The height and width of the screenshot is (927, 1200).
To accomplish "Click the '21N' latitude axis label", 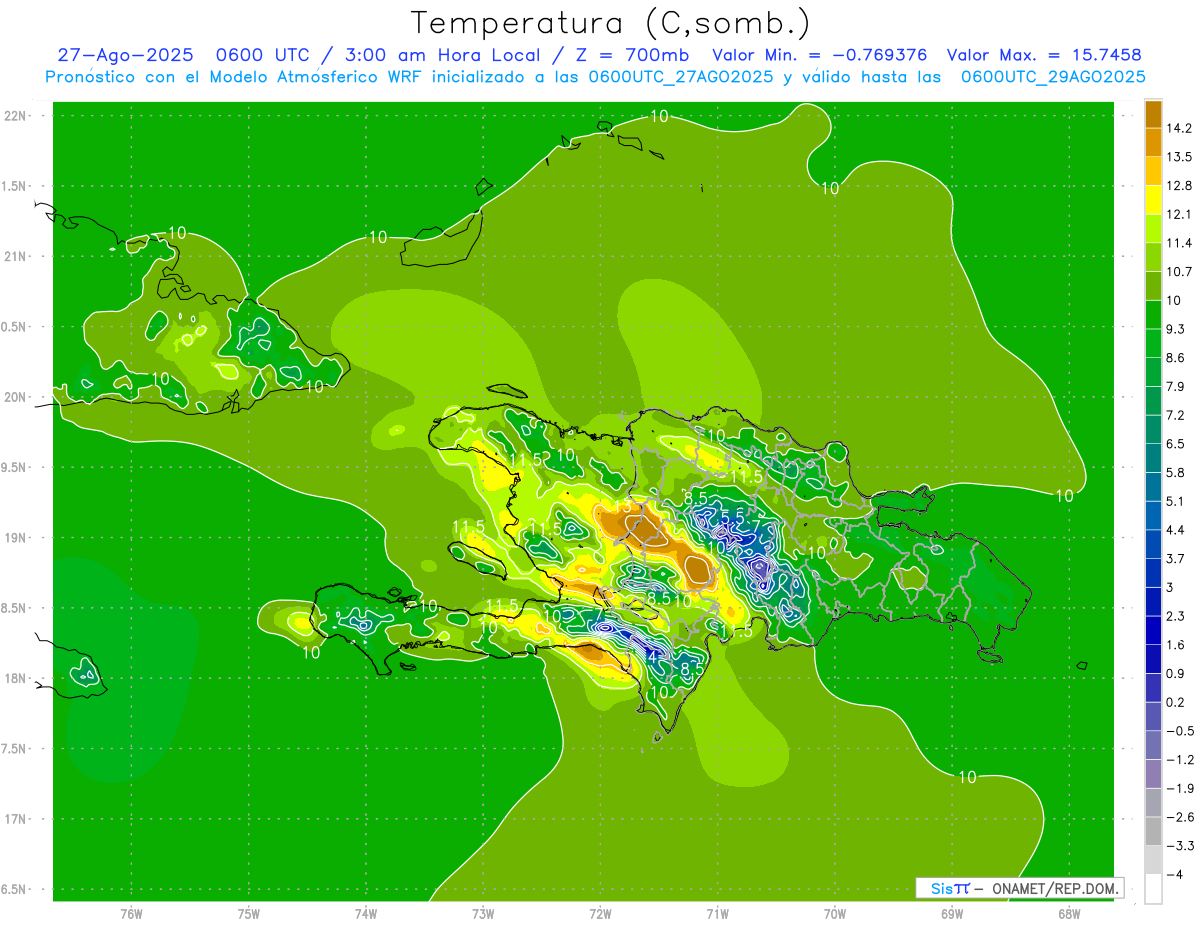I will [15, 257].
